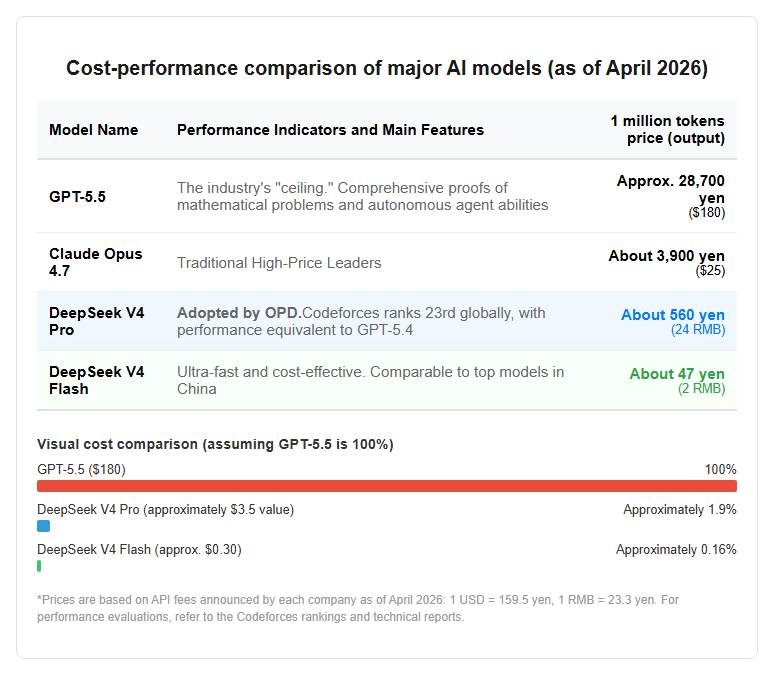The height and width of the screenshot is (675, 774).
Task: Click the About 560 yen price
Action: [x=673, y=315]
